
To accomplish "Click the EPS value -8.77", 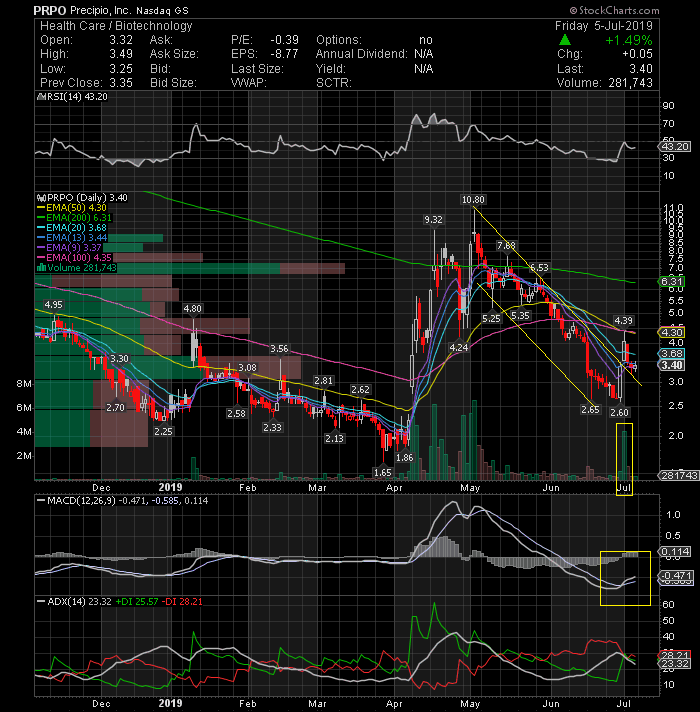I will click(x=284, y=54).
